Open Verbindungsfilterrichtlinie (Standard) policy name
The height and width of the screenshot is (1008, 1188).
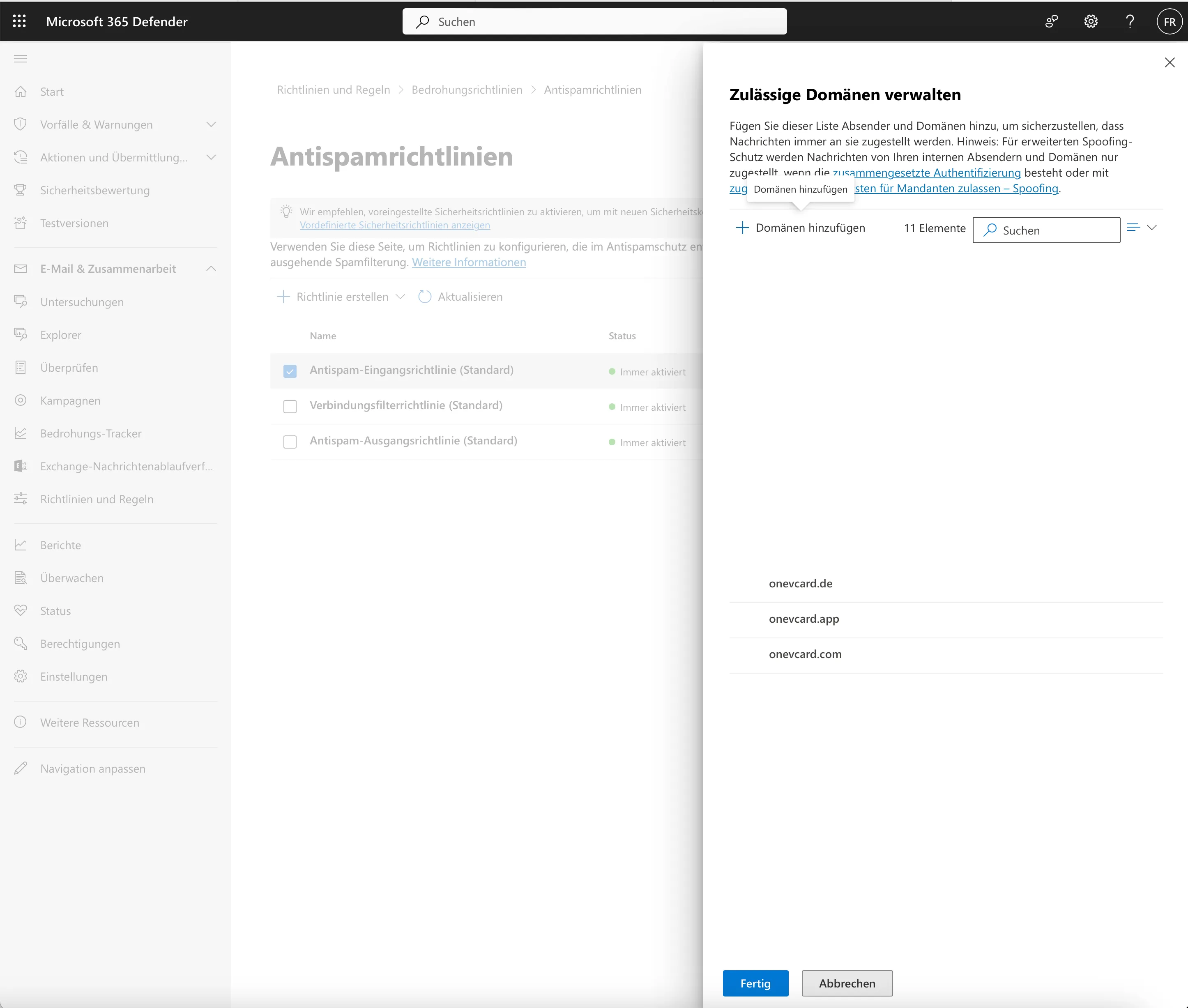(406, 405)
